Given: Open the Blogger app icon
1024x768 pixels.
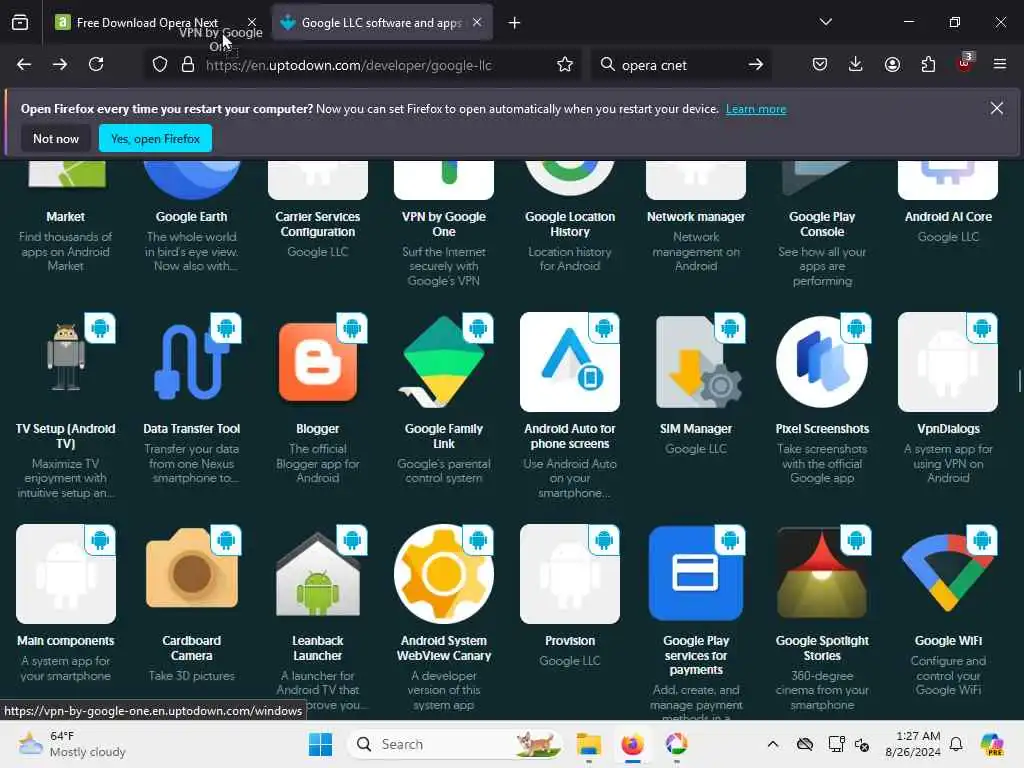Looking at the screenshot, I should point(317,362).
